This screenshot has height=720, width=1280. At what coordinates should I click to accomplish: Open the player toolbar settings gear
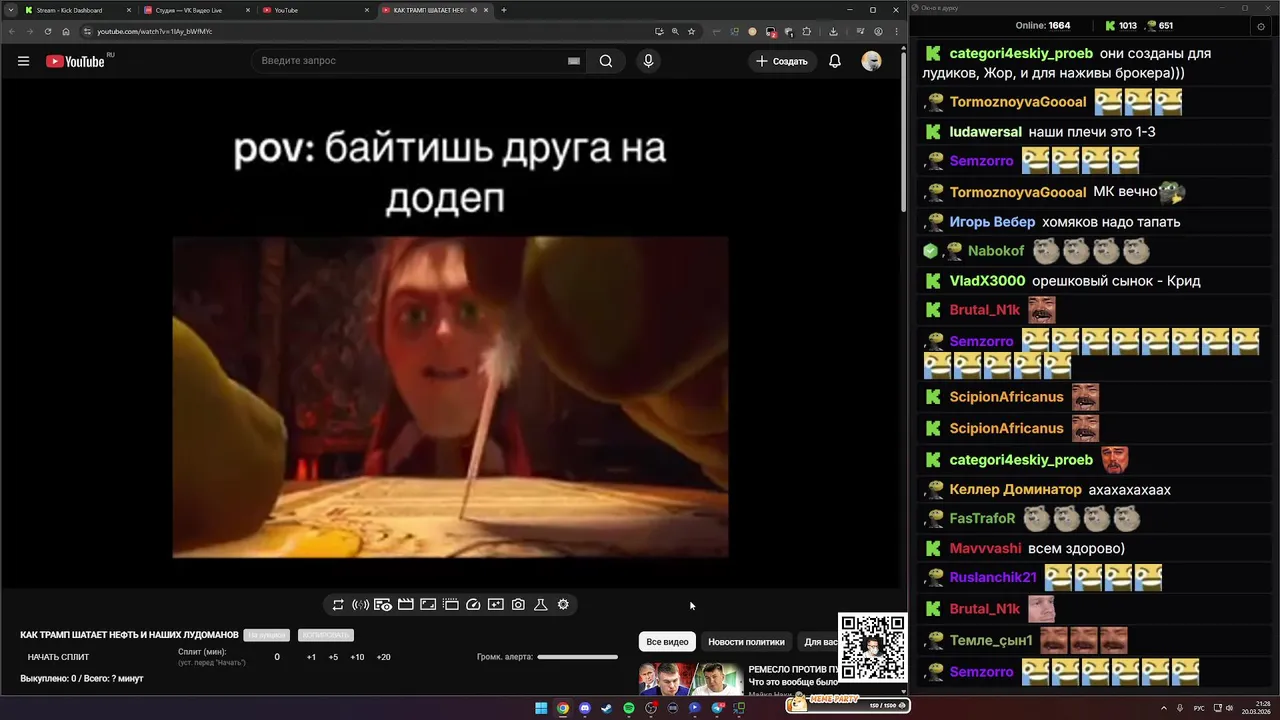[563, 605]
